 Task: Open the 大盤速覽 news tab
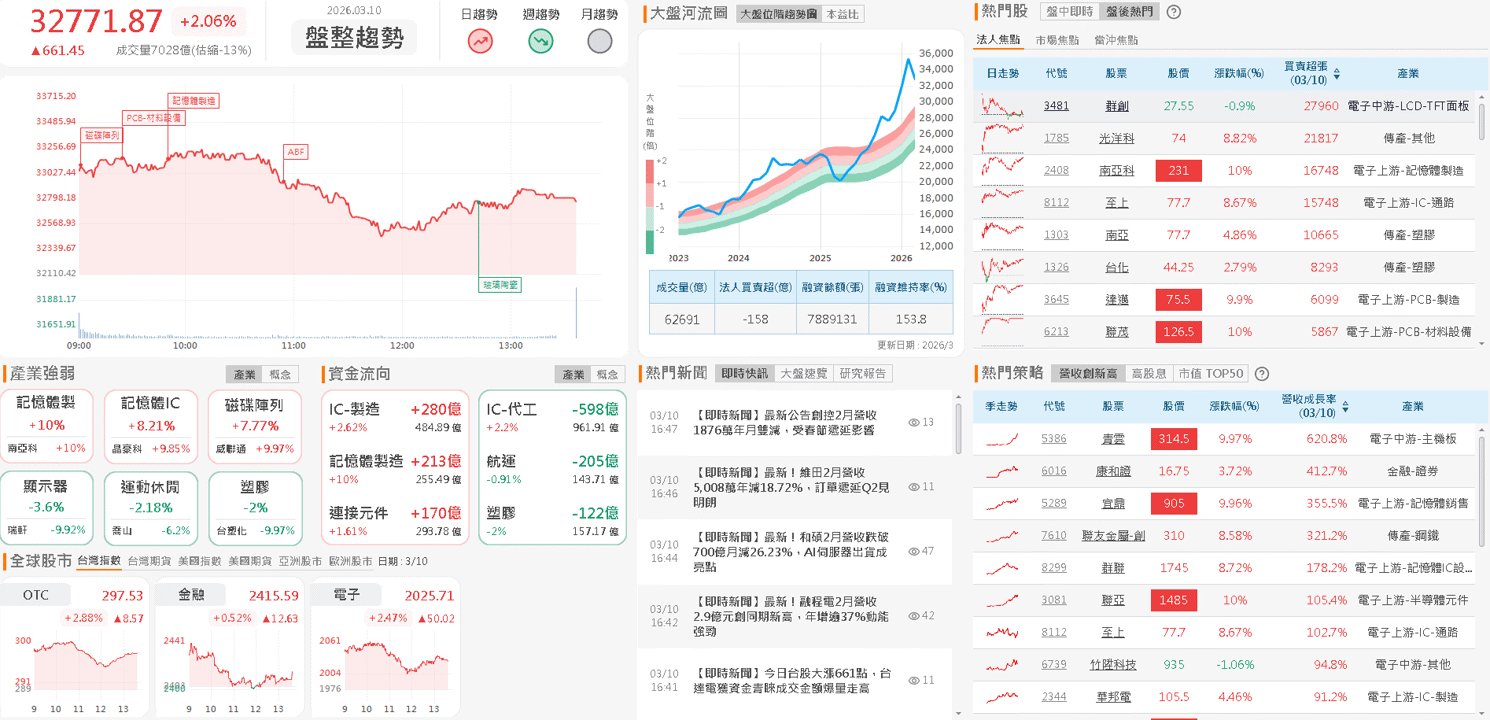click(803, 373)
